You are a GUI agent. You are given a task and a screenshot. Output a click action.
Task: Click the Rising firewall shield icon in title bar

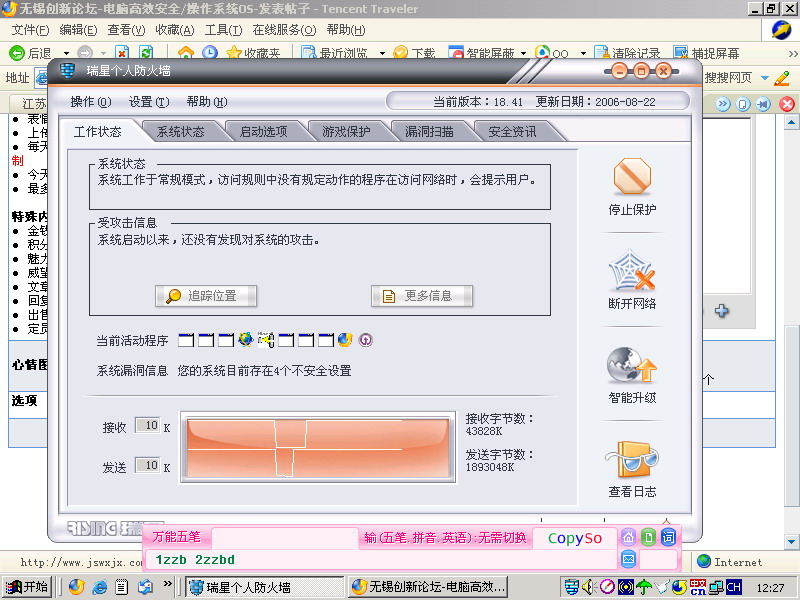coord(68,70)
